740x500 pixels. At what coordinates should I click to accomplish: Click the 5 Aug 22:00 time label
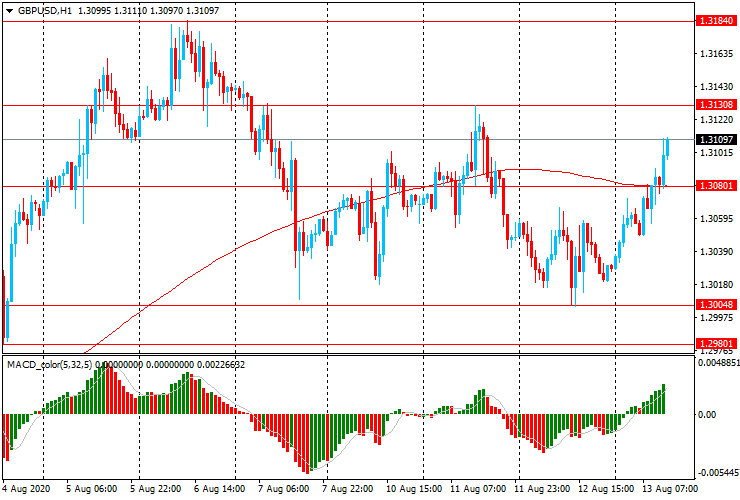tap(155, 488)
